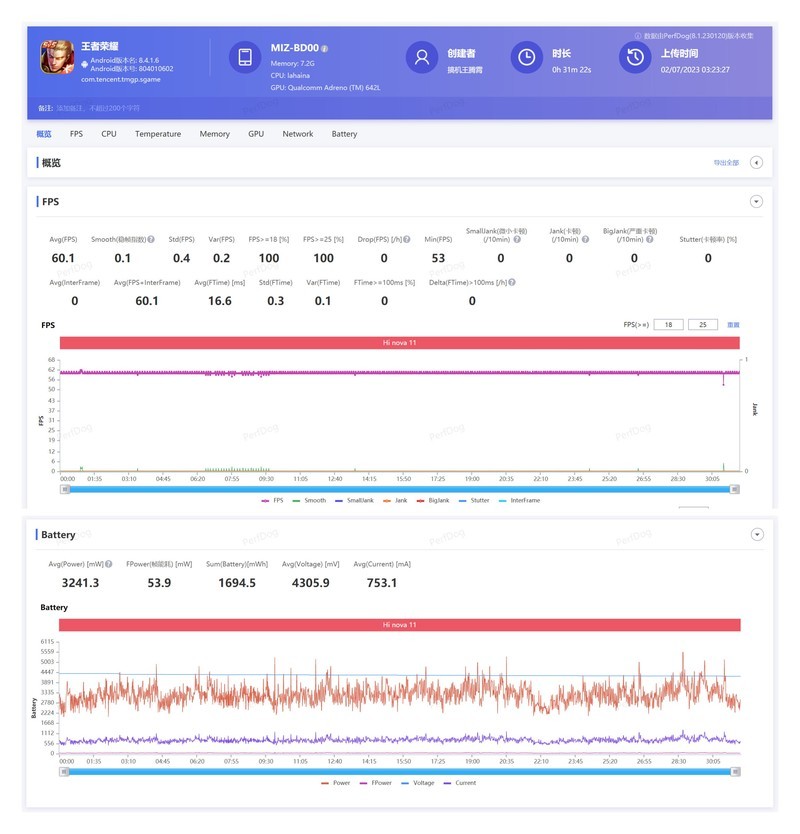Click the creator user profile icon
The height and width of the screenshot is (834, 800).
[x=422, y=57]
